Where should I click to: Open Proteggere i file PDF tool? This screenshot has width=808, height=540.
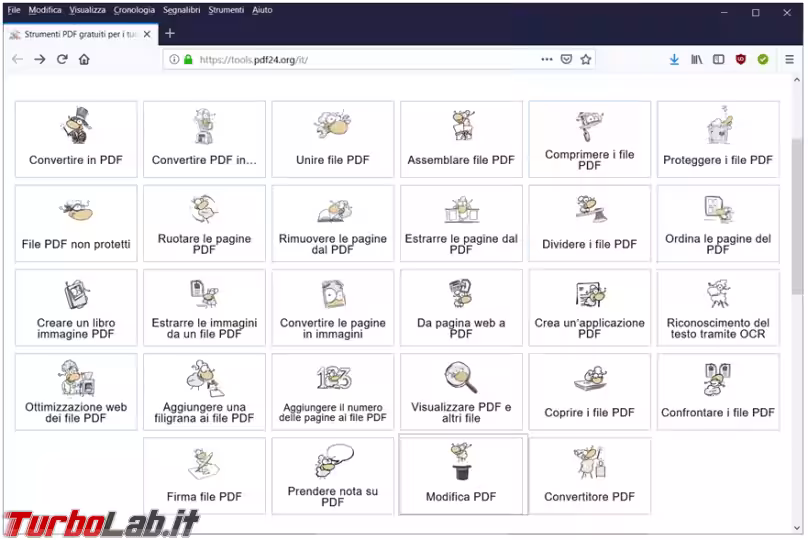[x=718, y=139]
